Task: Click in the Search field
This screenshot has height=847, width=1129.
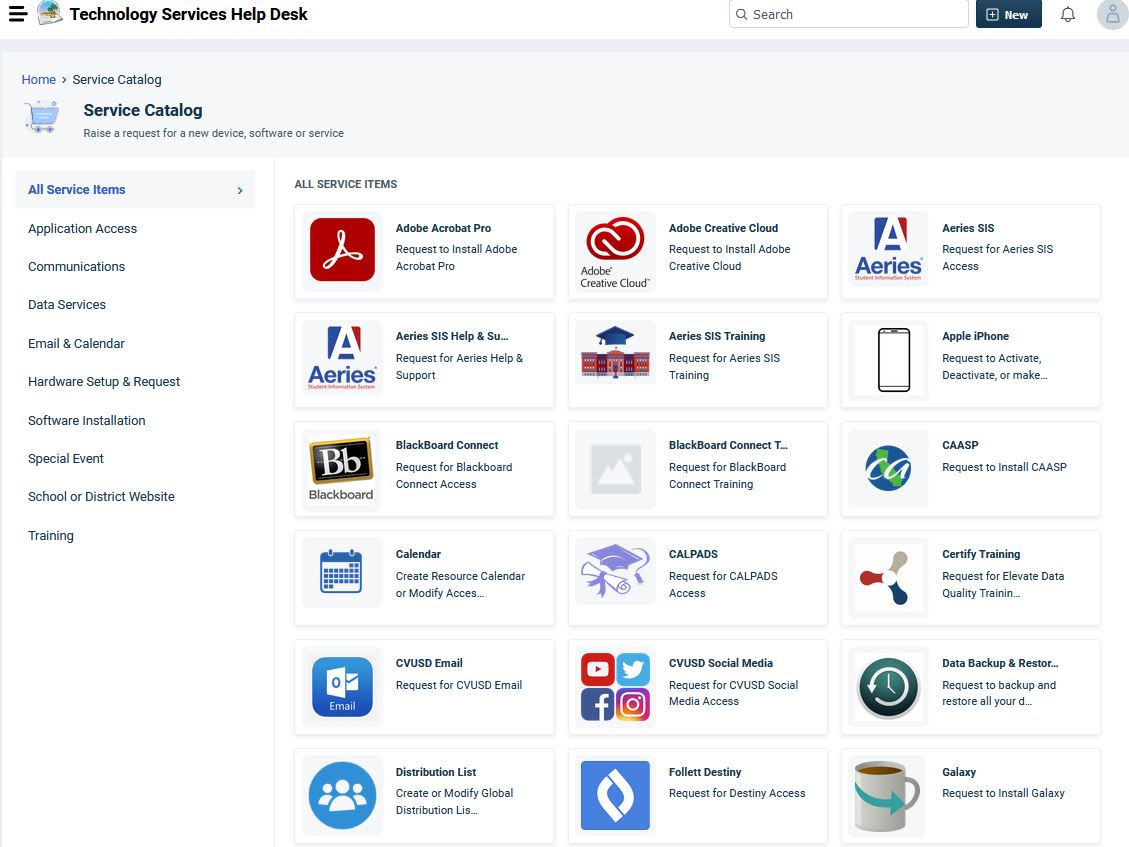Action: (x=848, y=14)
